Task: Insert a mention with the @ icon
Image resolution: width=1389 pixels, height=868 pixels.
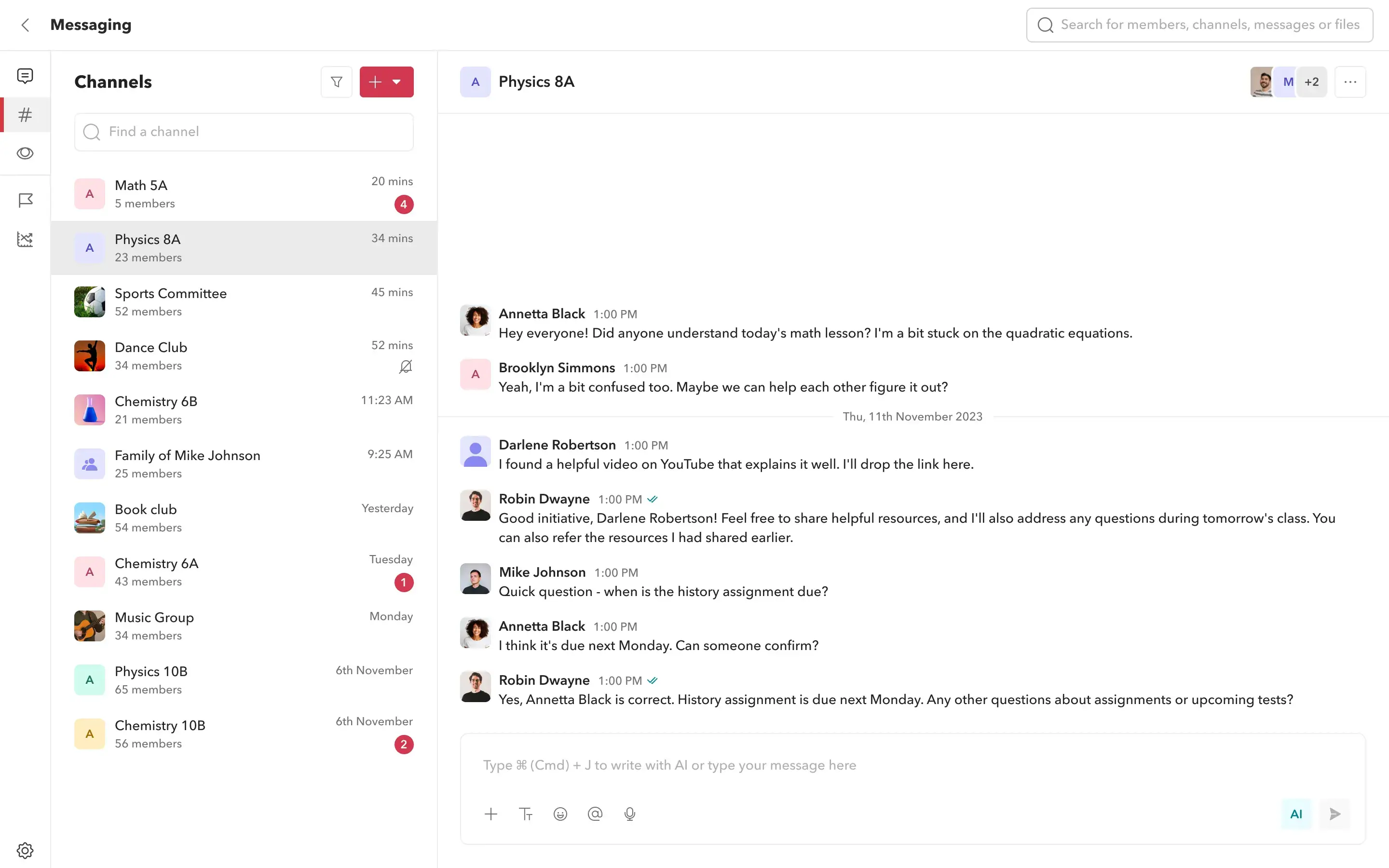Action: (x=595, y=814)
